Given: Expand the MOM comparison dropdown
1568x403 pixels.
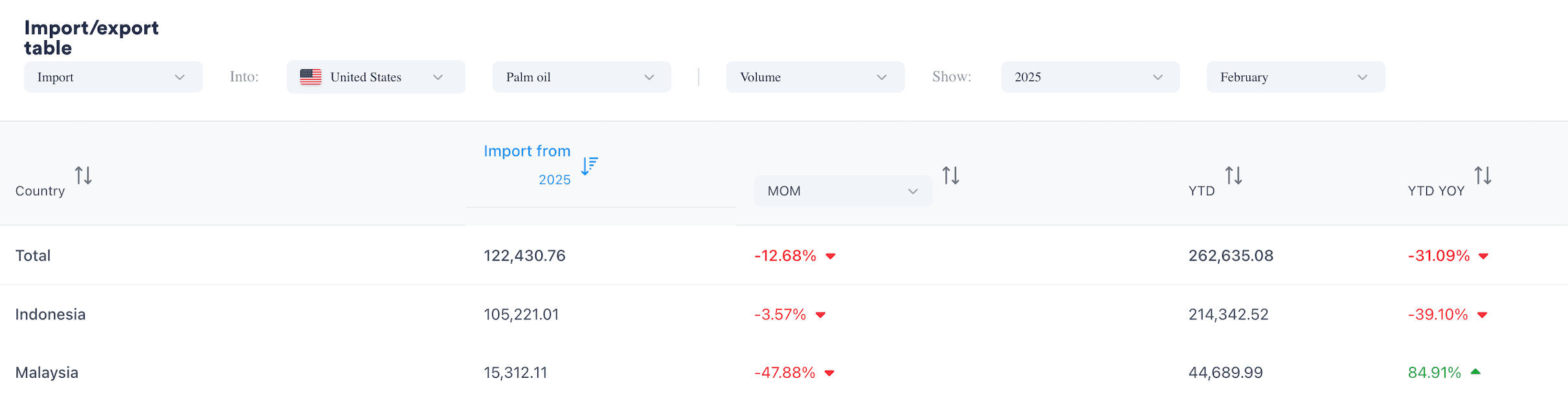Looking at the screenshot, I should [842, 191].
